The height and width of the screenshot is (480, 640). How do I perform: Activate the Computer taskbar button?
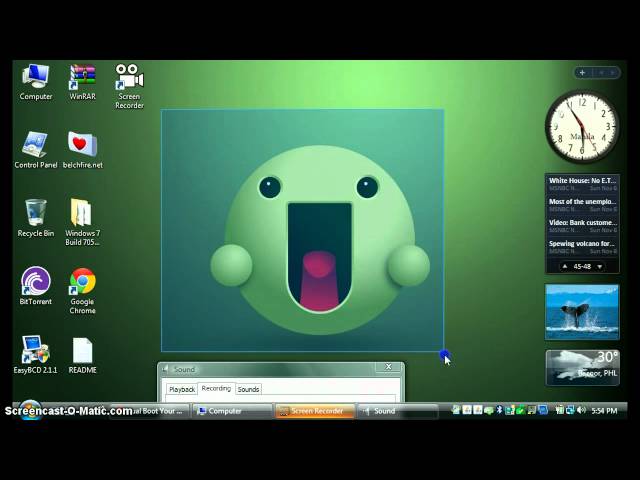click(231, 411)
